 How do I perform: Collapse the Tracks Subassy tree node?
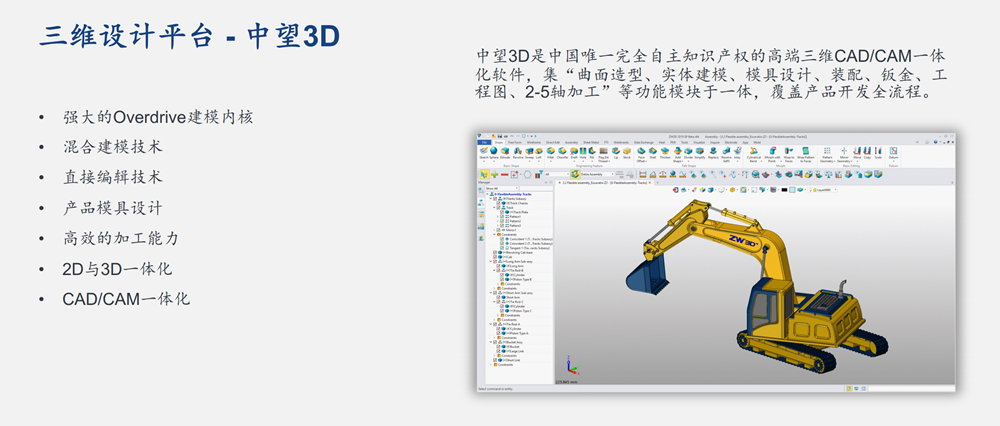coord(490,199)
